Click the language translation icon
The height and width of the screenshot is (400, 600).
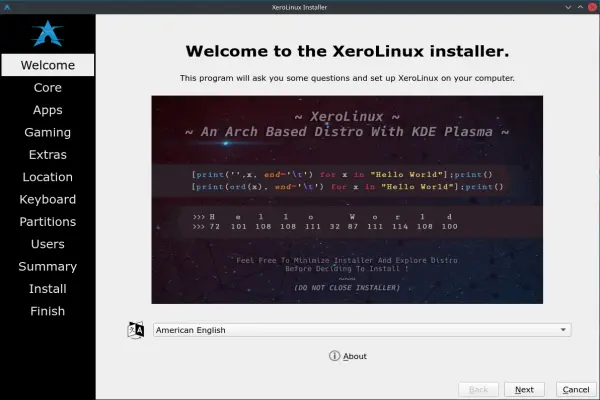136,330
